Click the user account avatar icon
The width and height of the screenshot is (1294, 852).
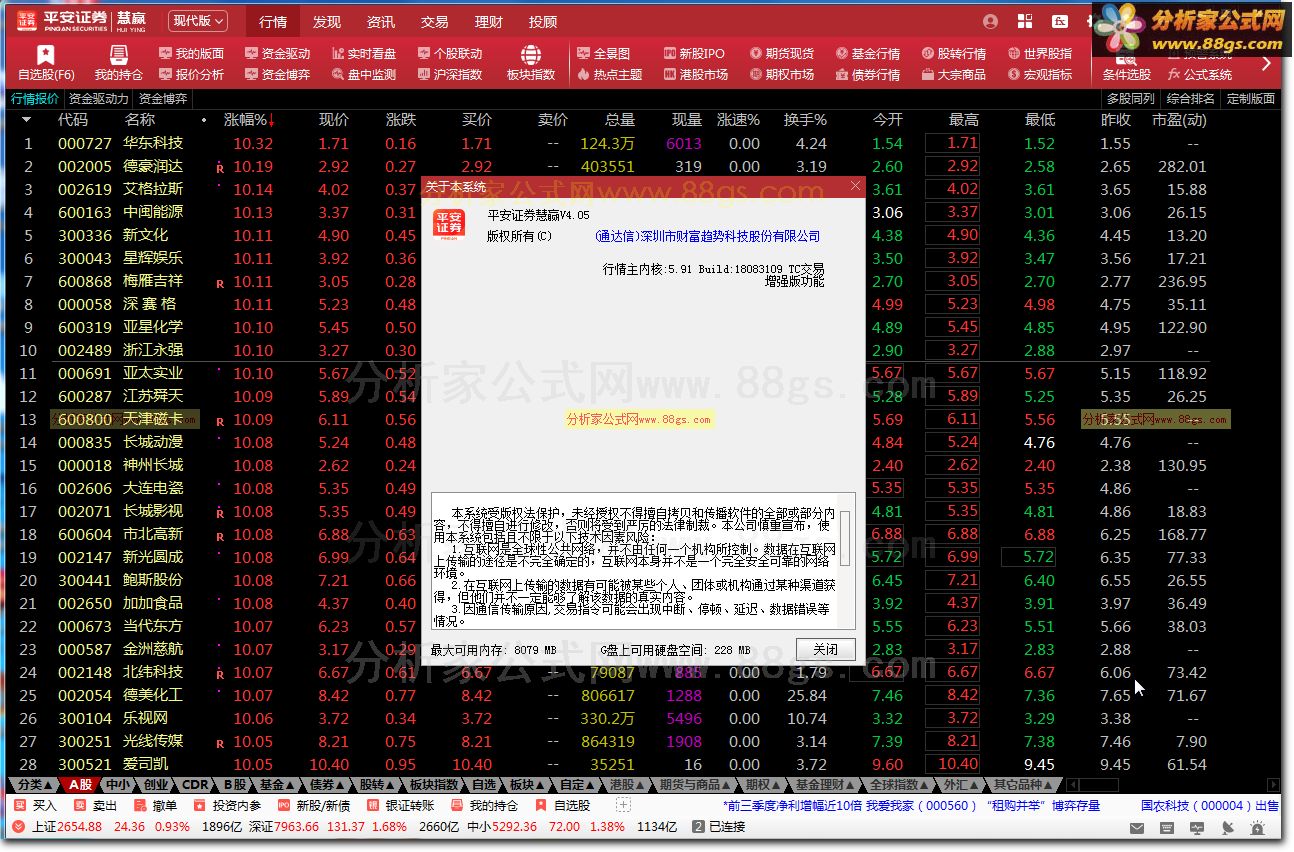(990, 21)
